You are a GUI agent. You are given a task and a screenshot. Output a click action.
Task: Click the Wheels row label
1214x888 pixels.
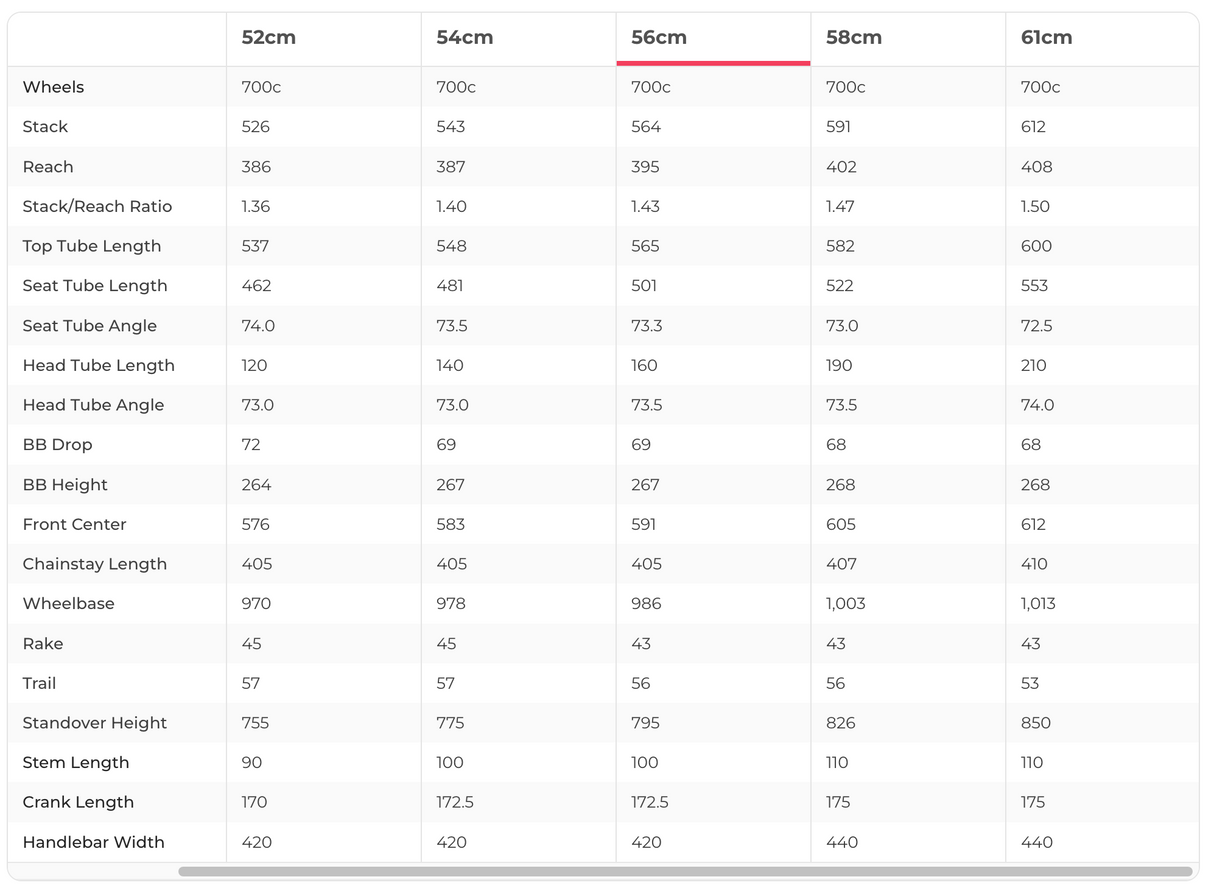(53, 87)
